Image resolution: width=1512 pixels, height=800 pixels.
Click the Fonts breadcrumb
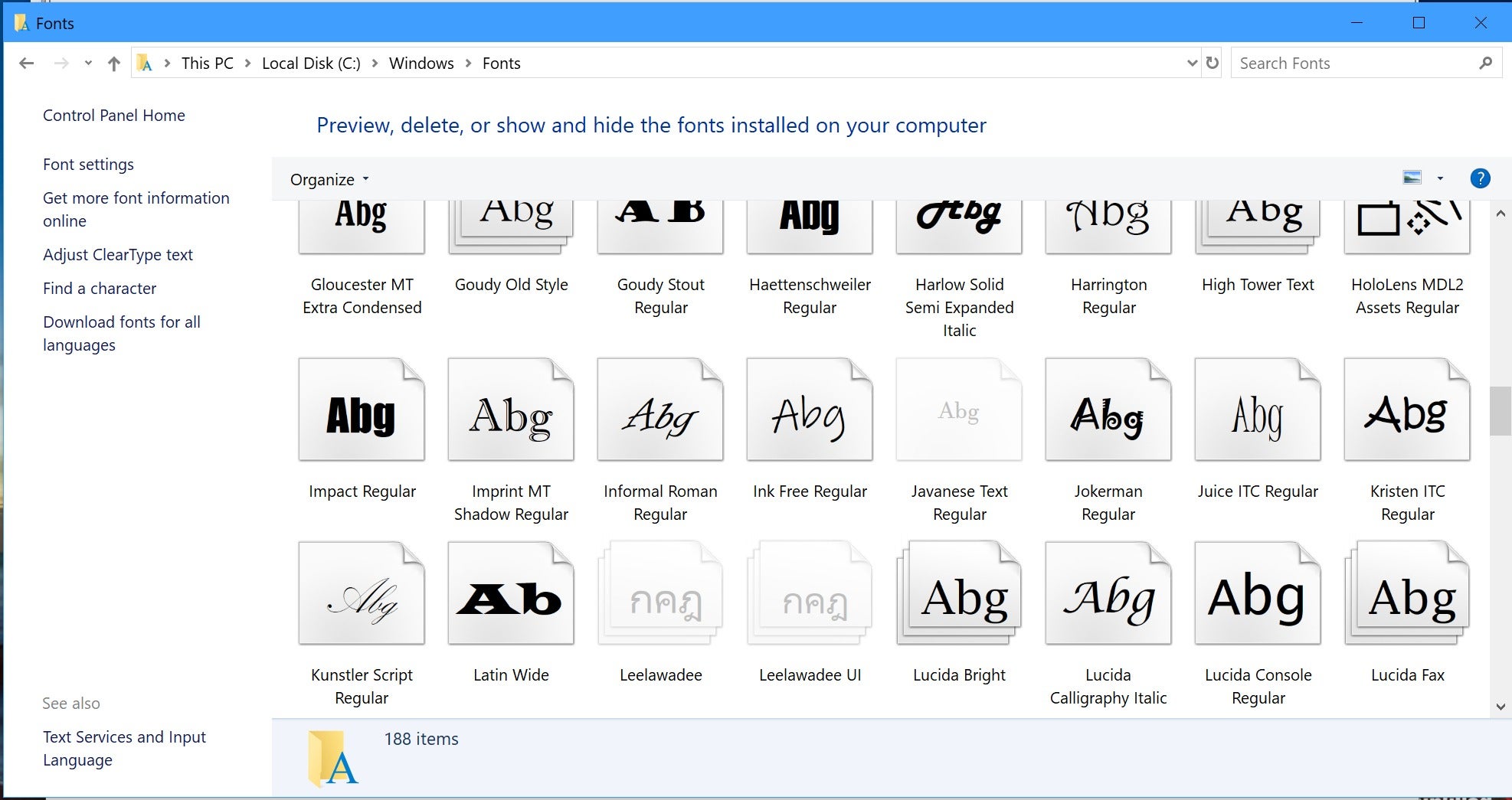502,64
